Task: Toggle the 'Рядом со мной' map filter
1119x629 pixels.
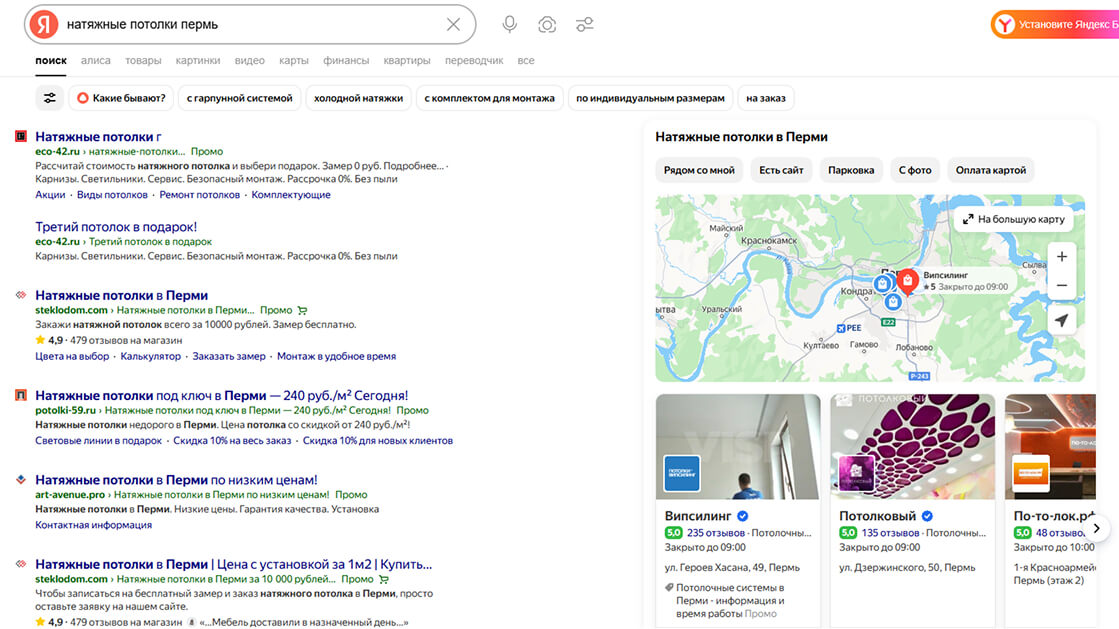Action: coord(699,170)
